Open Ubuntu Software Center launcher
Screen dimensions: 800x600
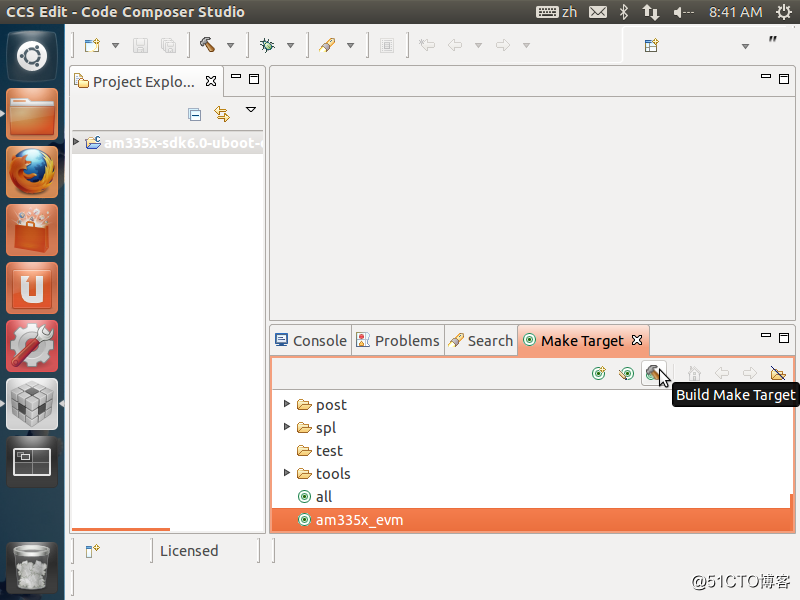pyautogui.click(x=32, y=230)
